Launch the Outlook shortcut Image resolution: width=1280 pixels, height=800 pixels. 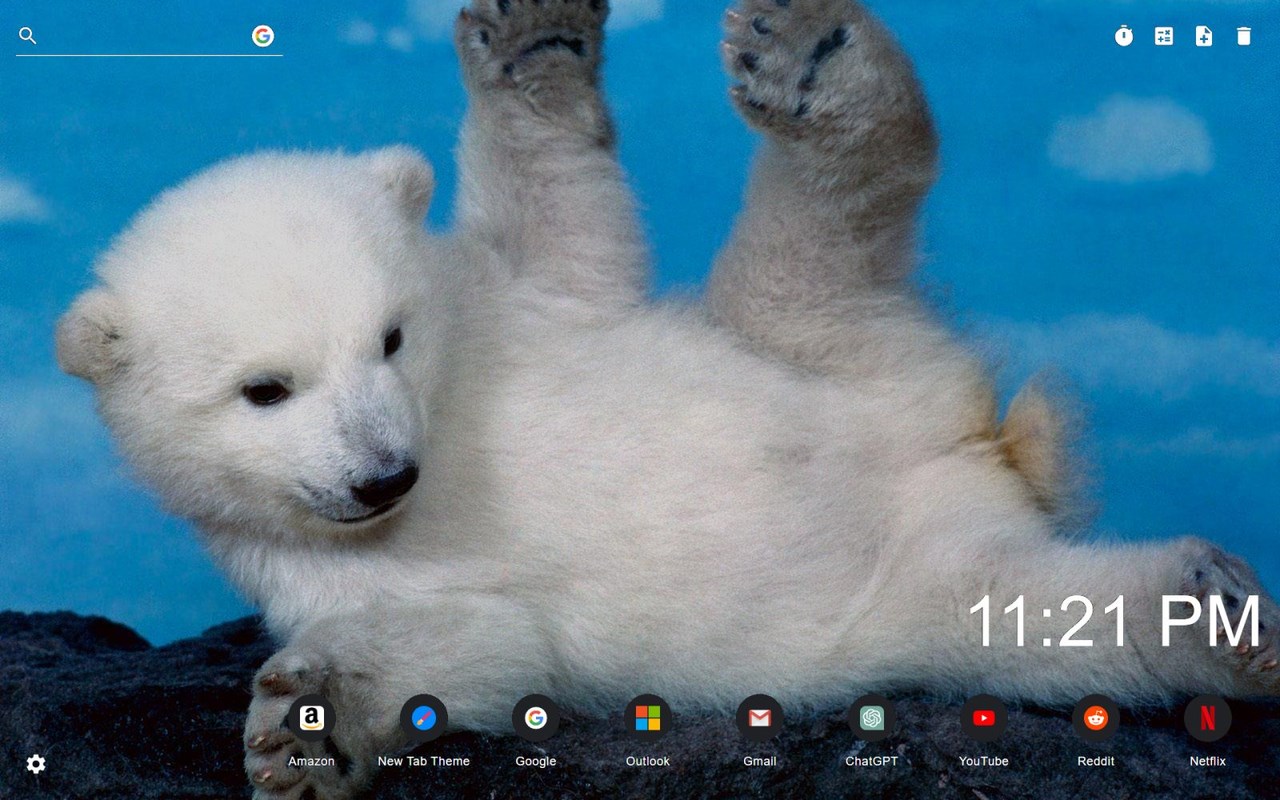pyautogui.click(x=648, y=718)
